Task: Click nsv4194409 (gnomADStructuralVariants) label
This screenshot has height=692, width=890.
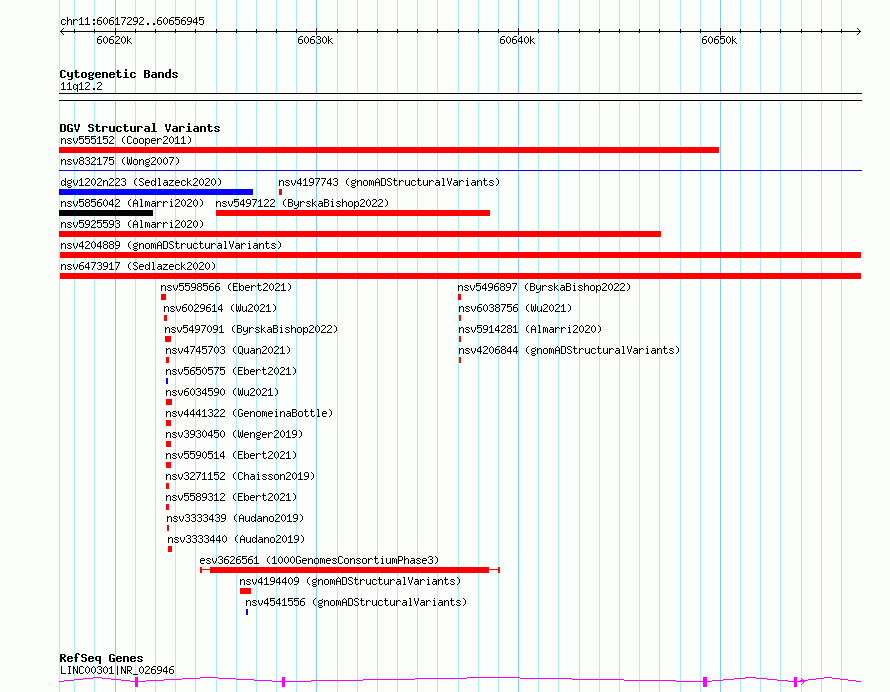Action: (x=350, y=581)
